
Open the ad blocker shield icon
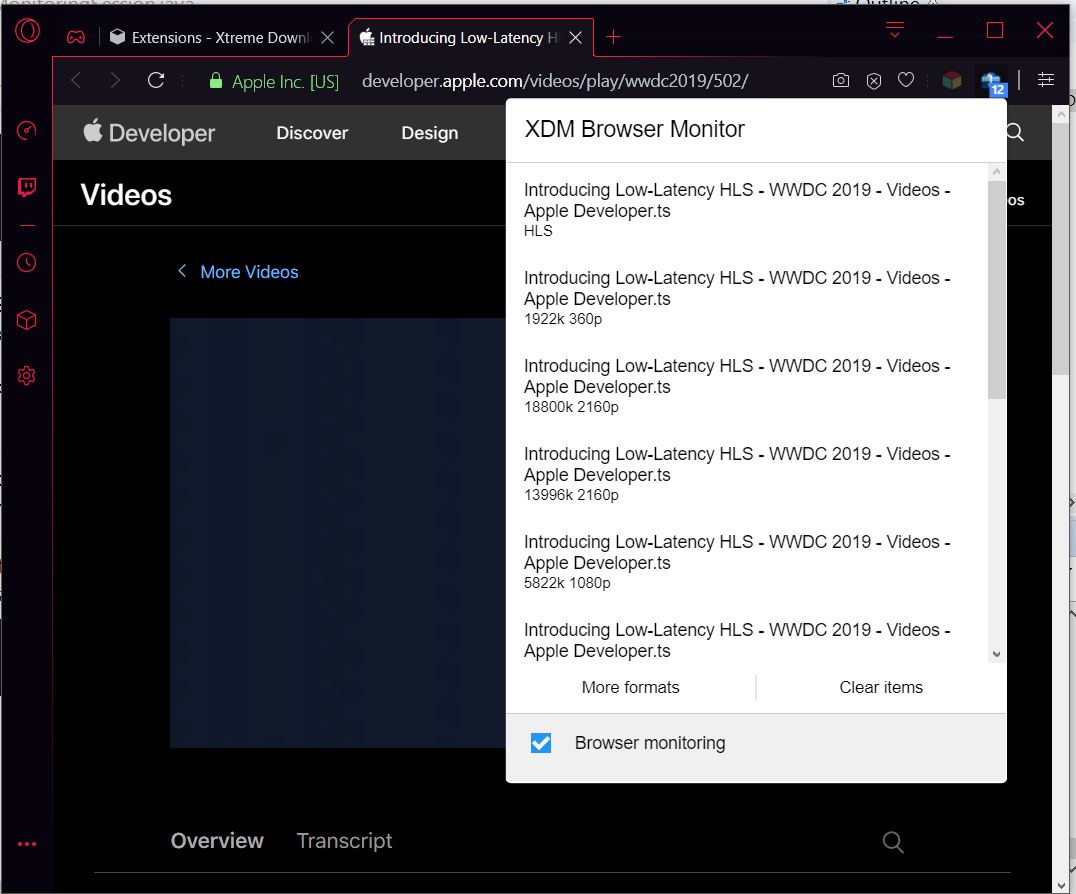[x=873, y=80]
